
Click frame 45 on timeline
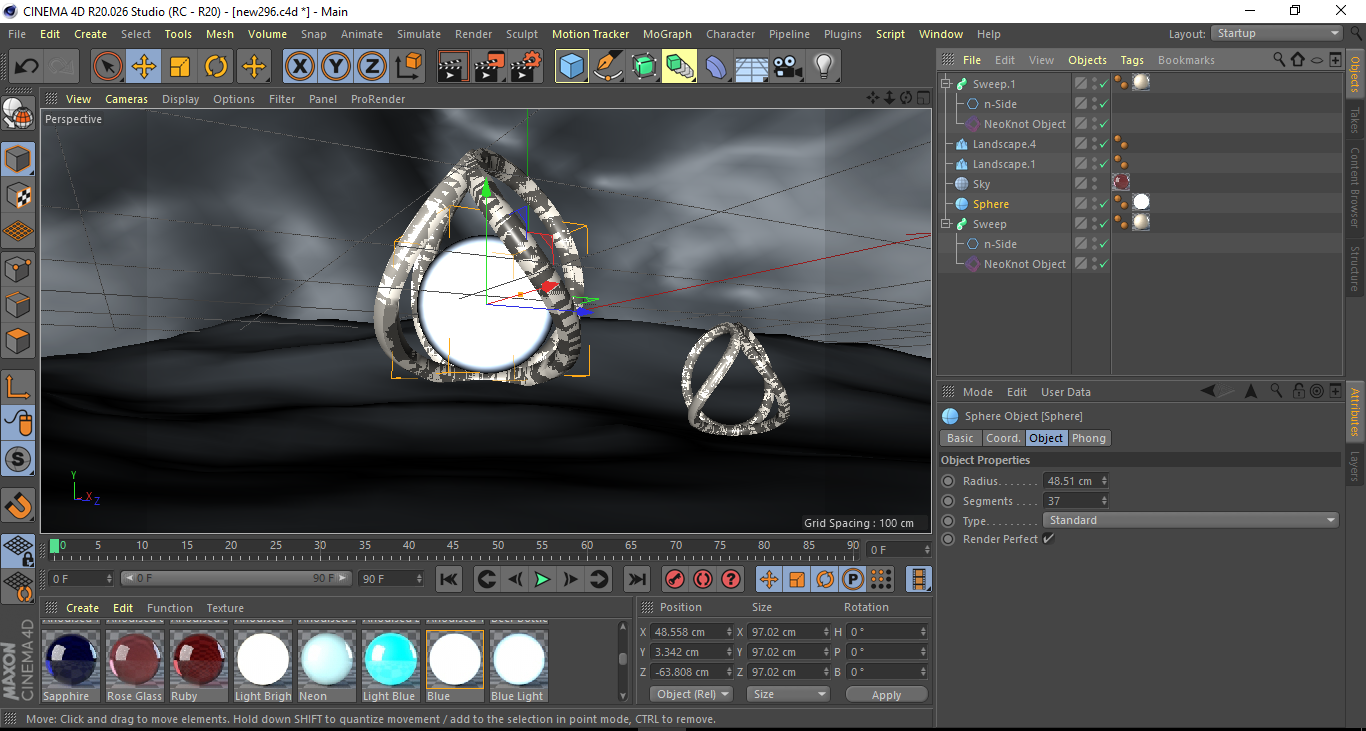click(453, 546)
